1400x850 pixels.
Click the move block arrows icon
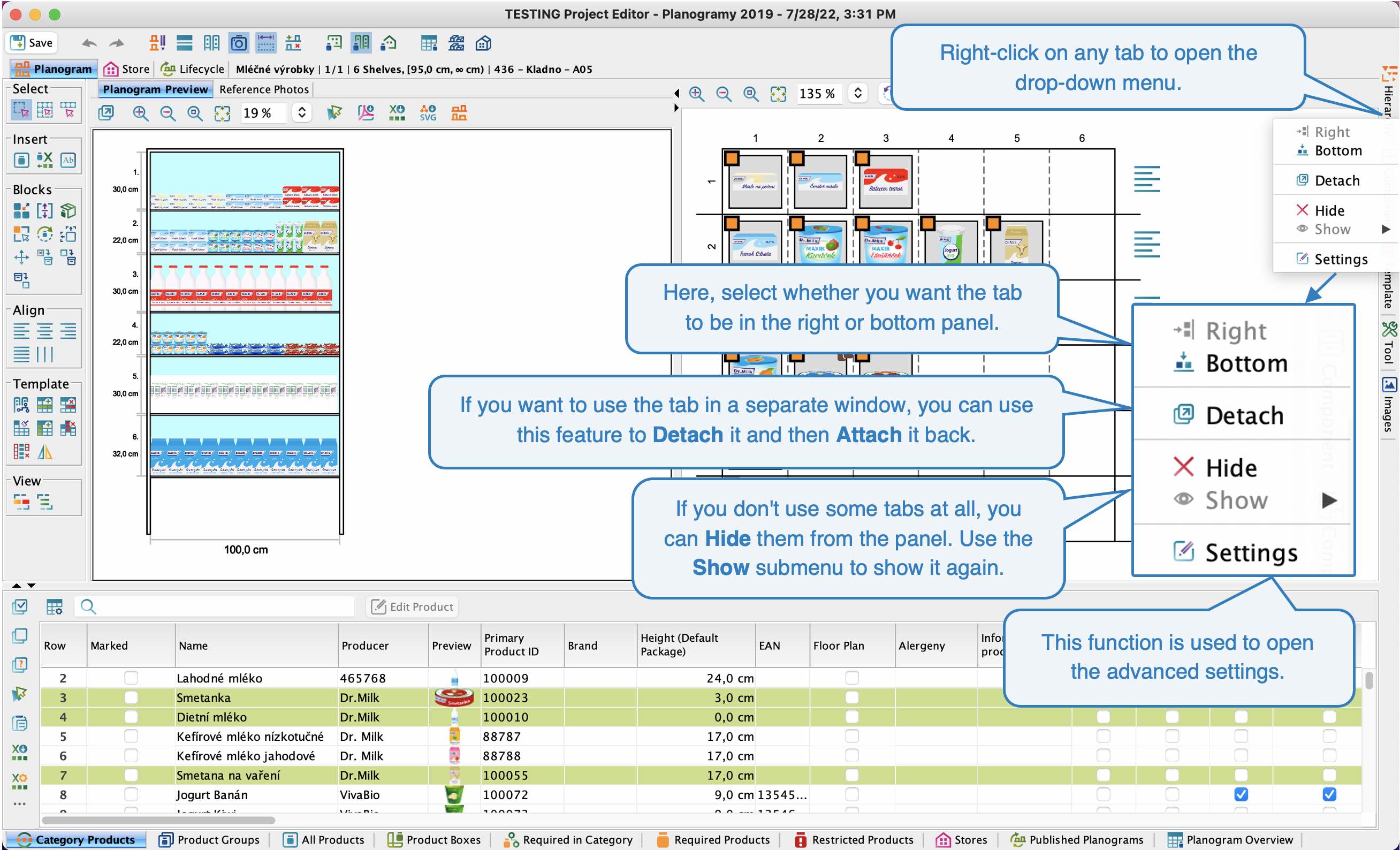[x=21, y=257]
